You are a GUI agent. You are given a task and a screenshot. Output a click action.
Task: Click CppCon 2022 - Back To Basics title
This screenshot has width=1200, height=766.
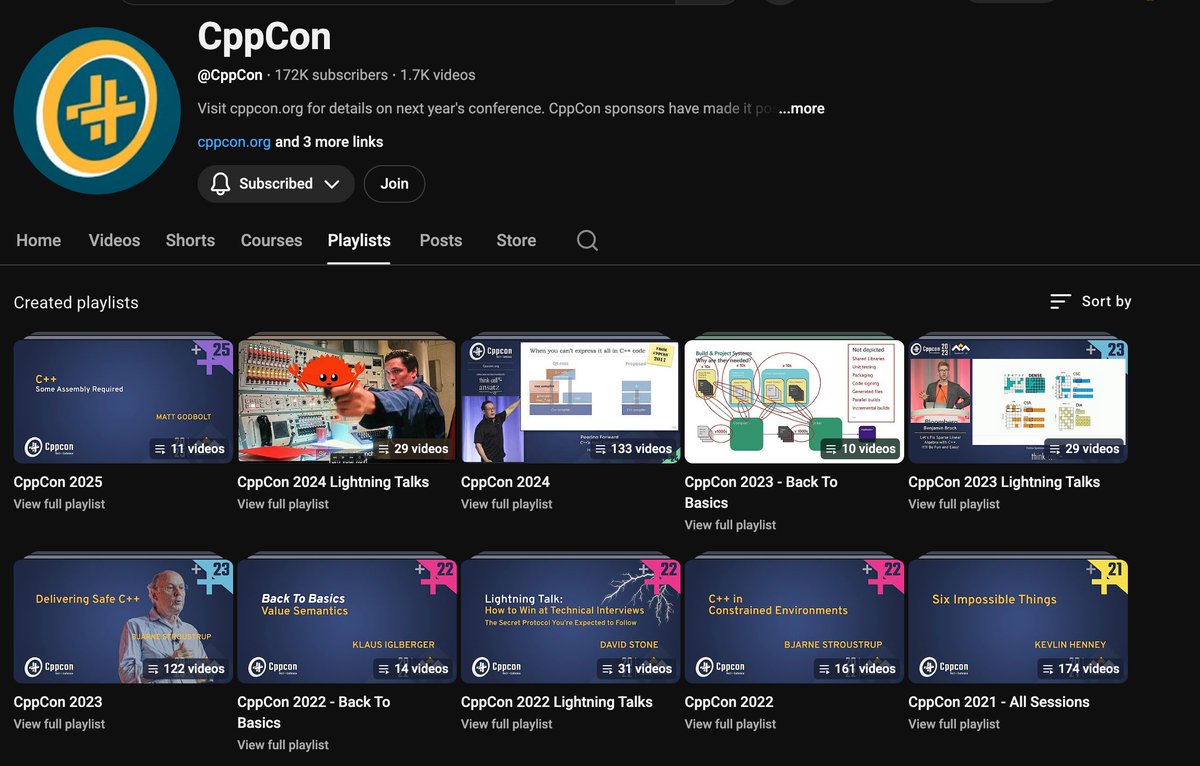(314, 712)
